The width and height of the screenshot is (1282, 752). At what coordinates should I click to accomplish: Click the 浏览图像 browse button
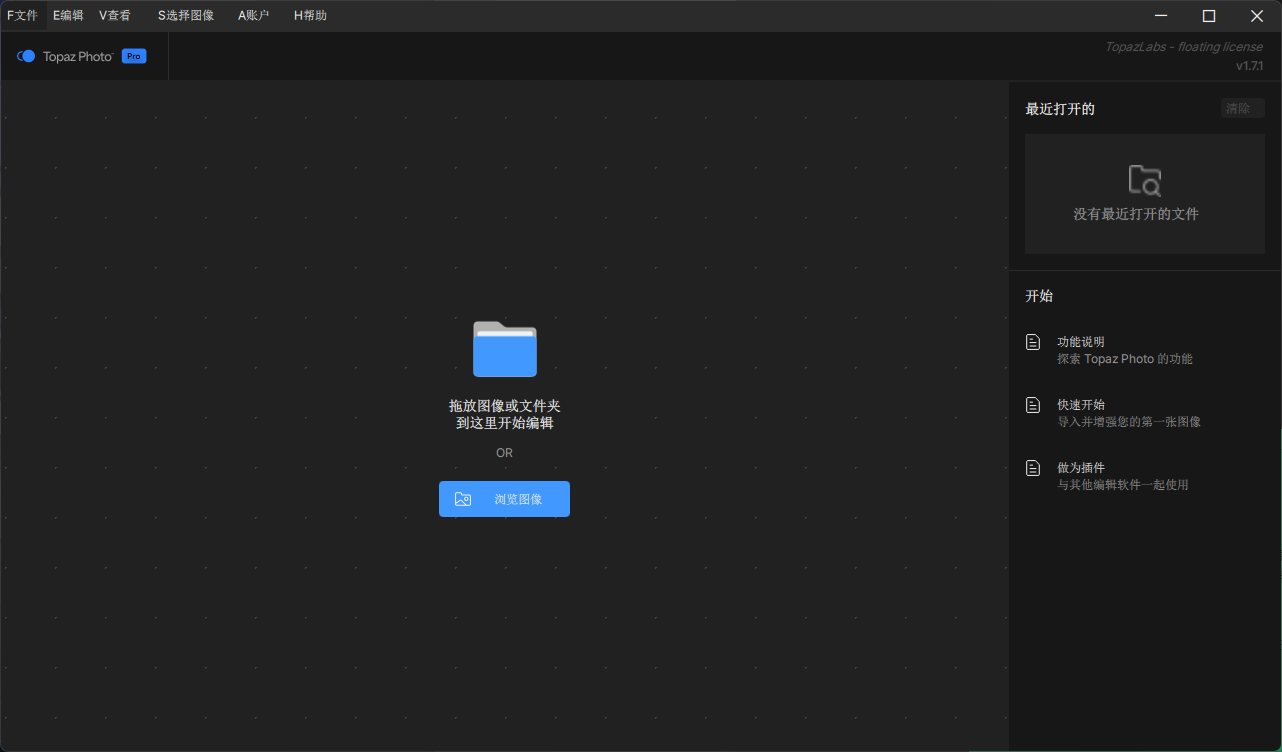tap(504, 499)
